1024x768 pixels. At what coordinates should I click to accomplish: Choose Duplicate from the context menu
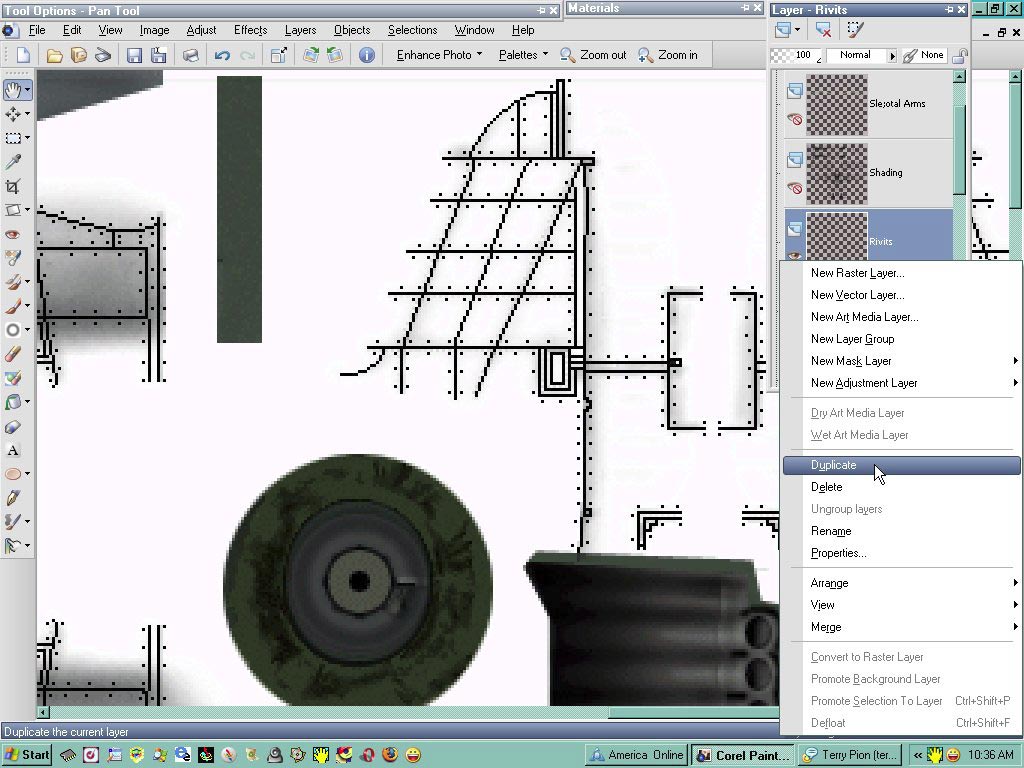(x=902, y=465)
